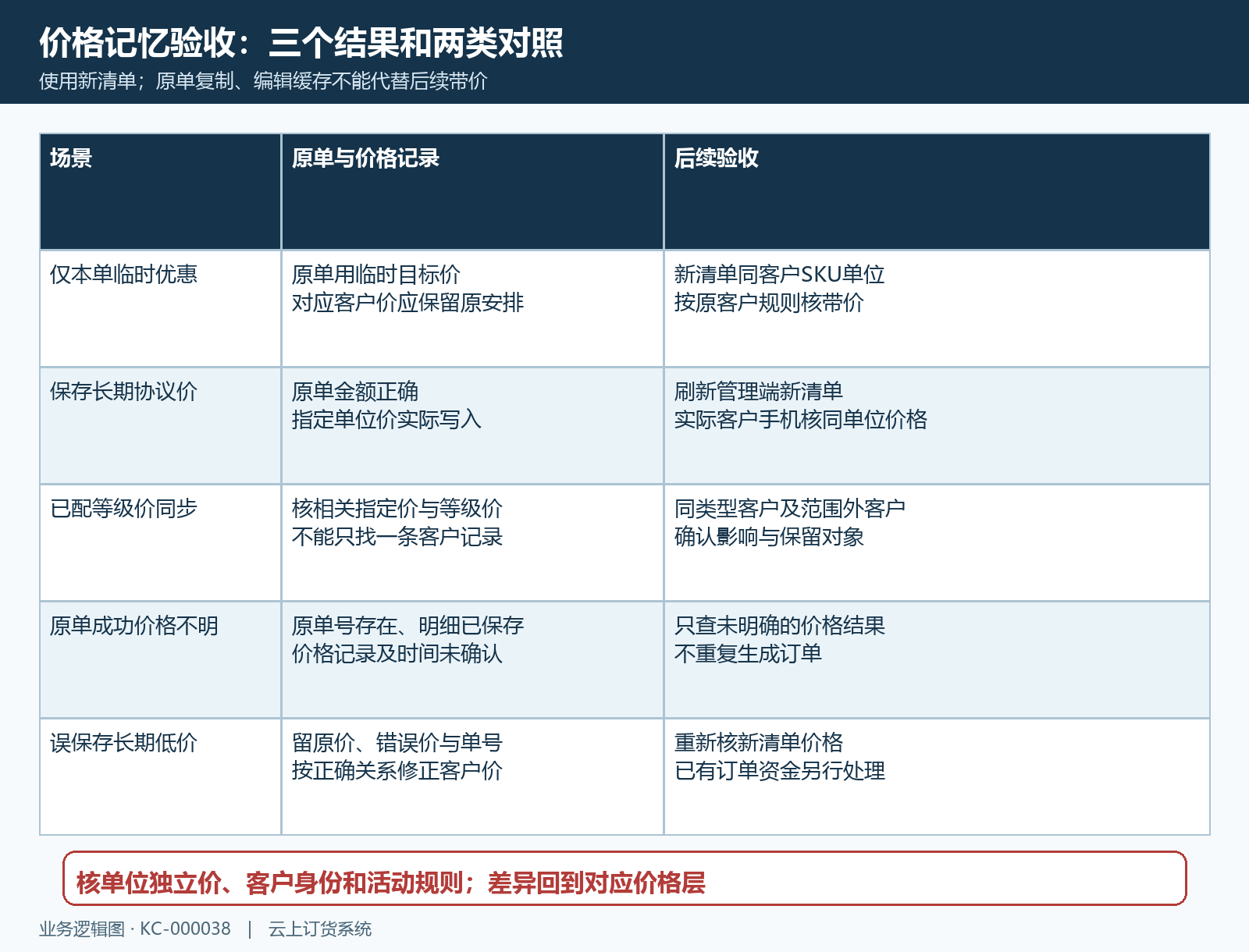Click the line 不重复生成订单

pos(748,654)
